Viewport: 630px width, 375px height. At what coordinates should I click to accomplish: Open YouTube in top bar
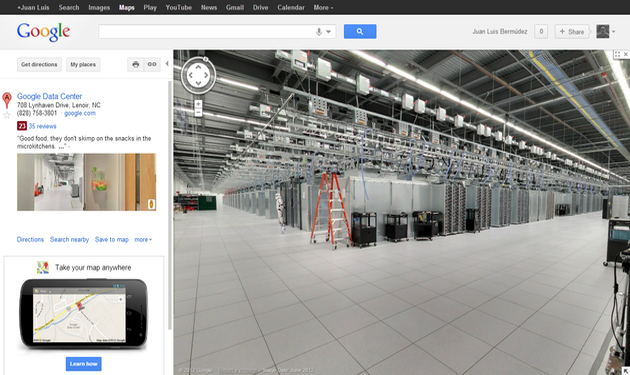(179, 7)
